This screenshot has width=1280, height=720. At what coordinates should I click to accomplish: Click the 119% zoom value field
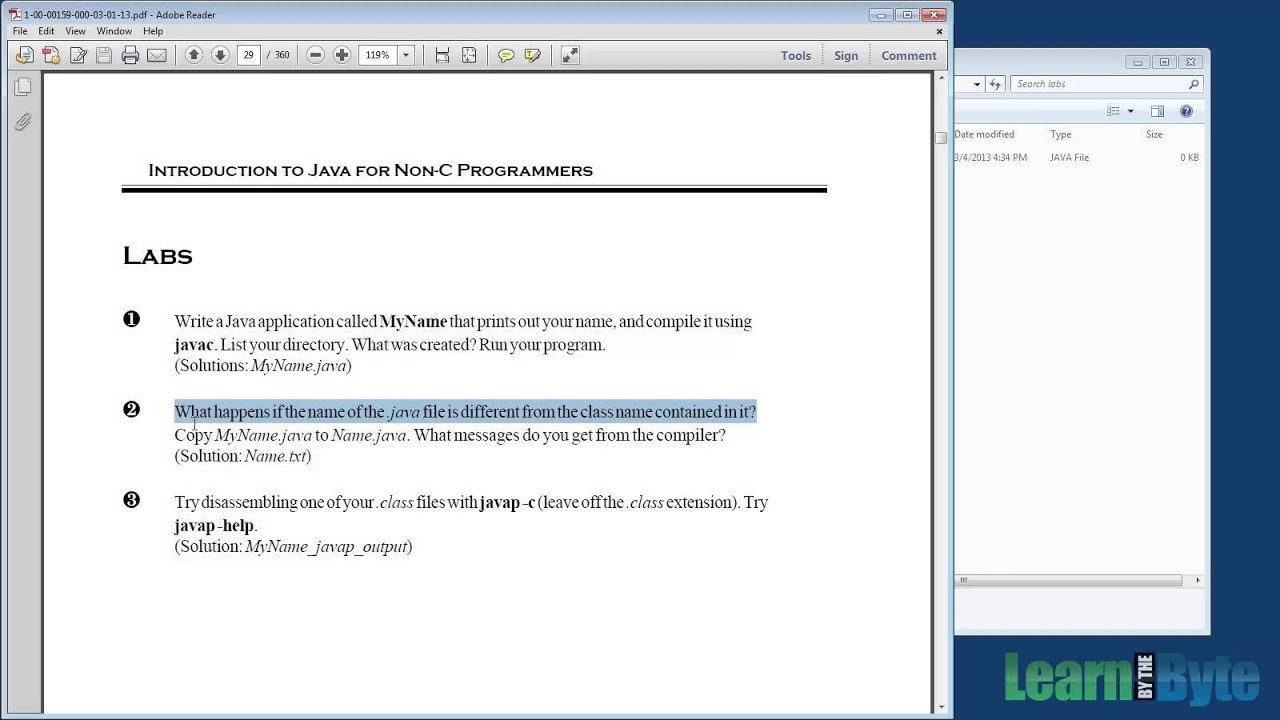(378, 55)
